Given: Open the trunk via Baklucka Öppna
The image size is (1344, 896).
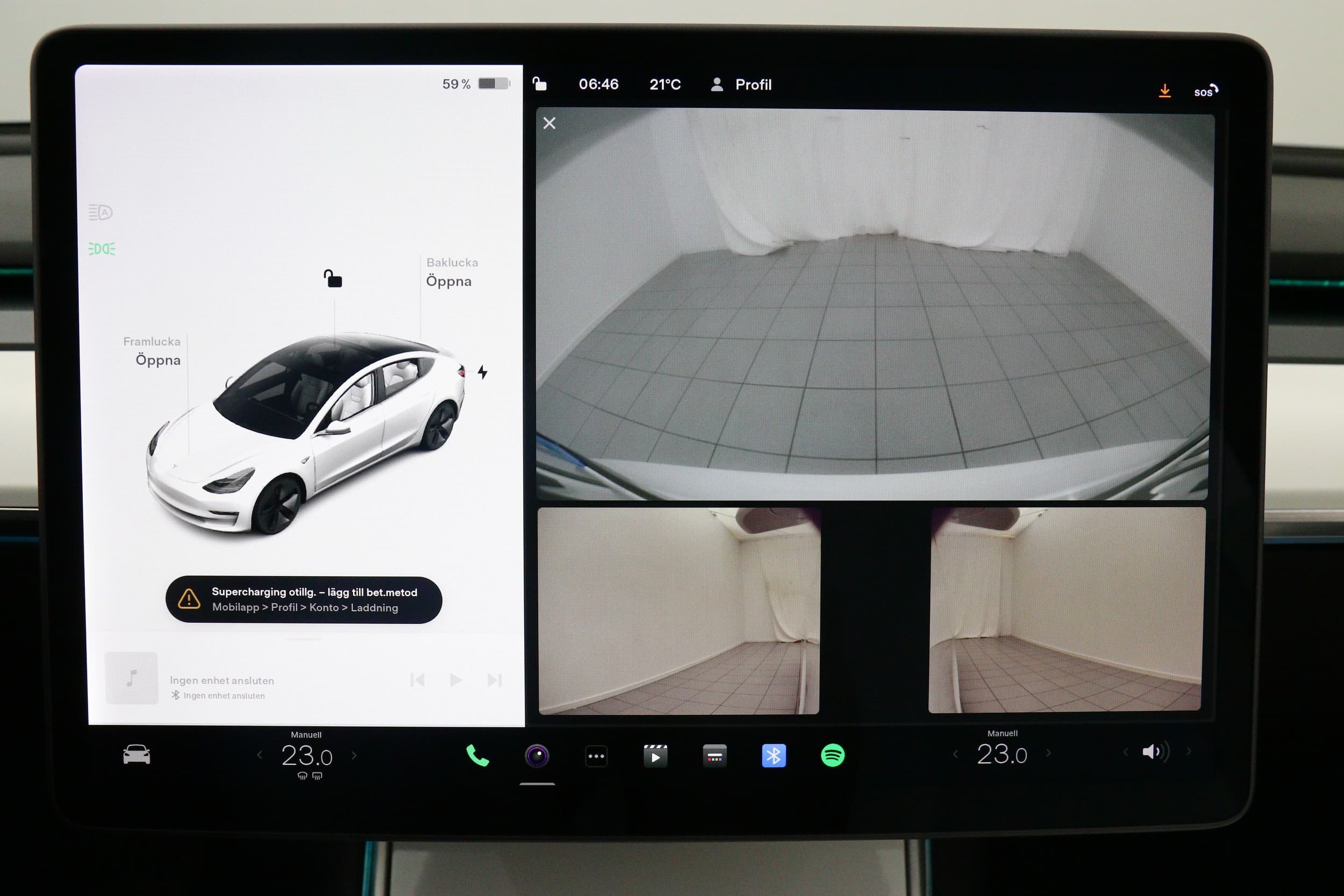Looking at the screenshot, I should click(x=448, y=281).
